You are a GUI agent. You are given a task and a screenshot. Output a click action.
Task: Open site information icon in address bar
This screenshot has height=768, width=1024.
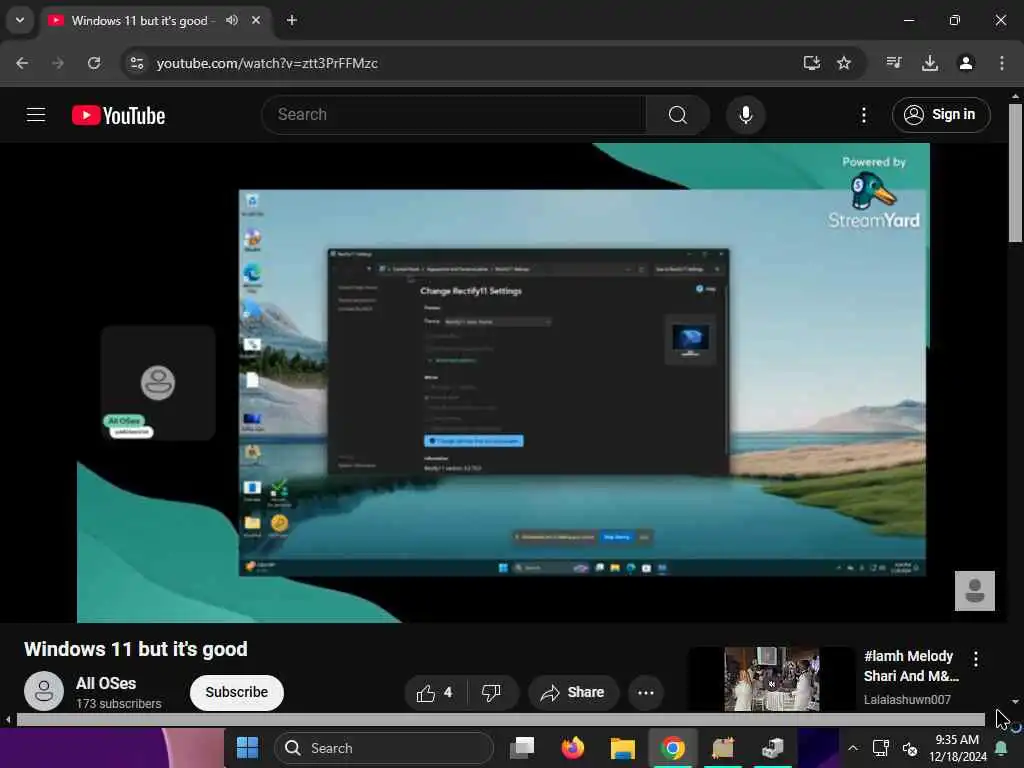pyautogui.click(x=137, y=63)
